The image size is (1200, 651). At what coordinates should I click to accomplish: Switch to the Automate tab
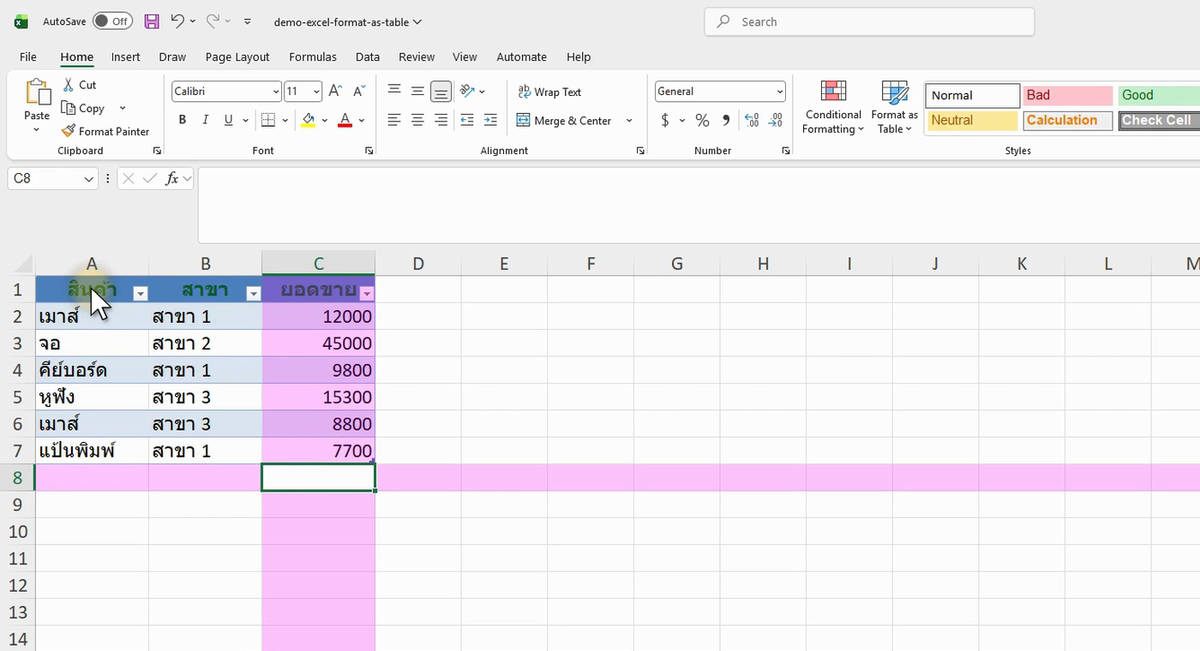click(522, 57)
